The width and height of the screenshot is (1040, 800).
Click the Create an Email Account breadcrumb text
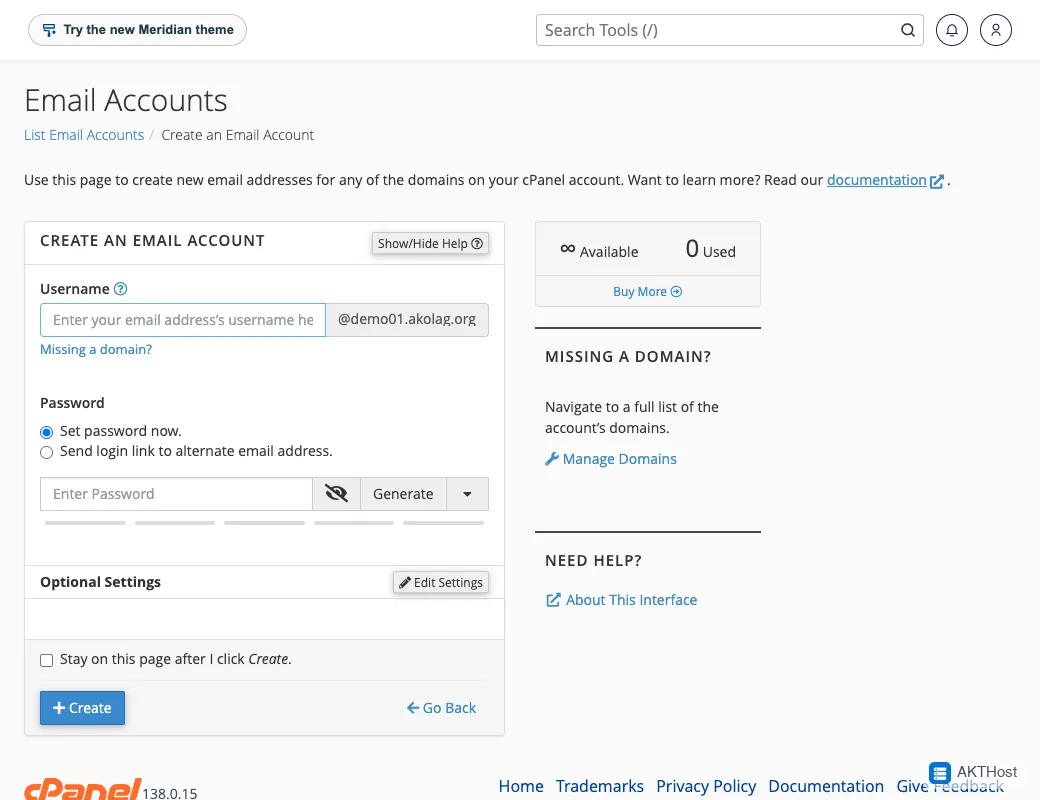pos(237,135)
